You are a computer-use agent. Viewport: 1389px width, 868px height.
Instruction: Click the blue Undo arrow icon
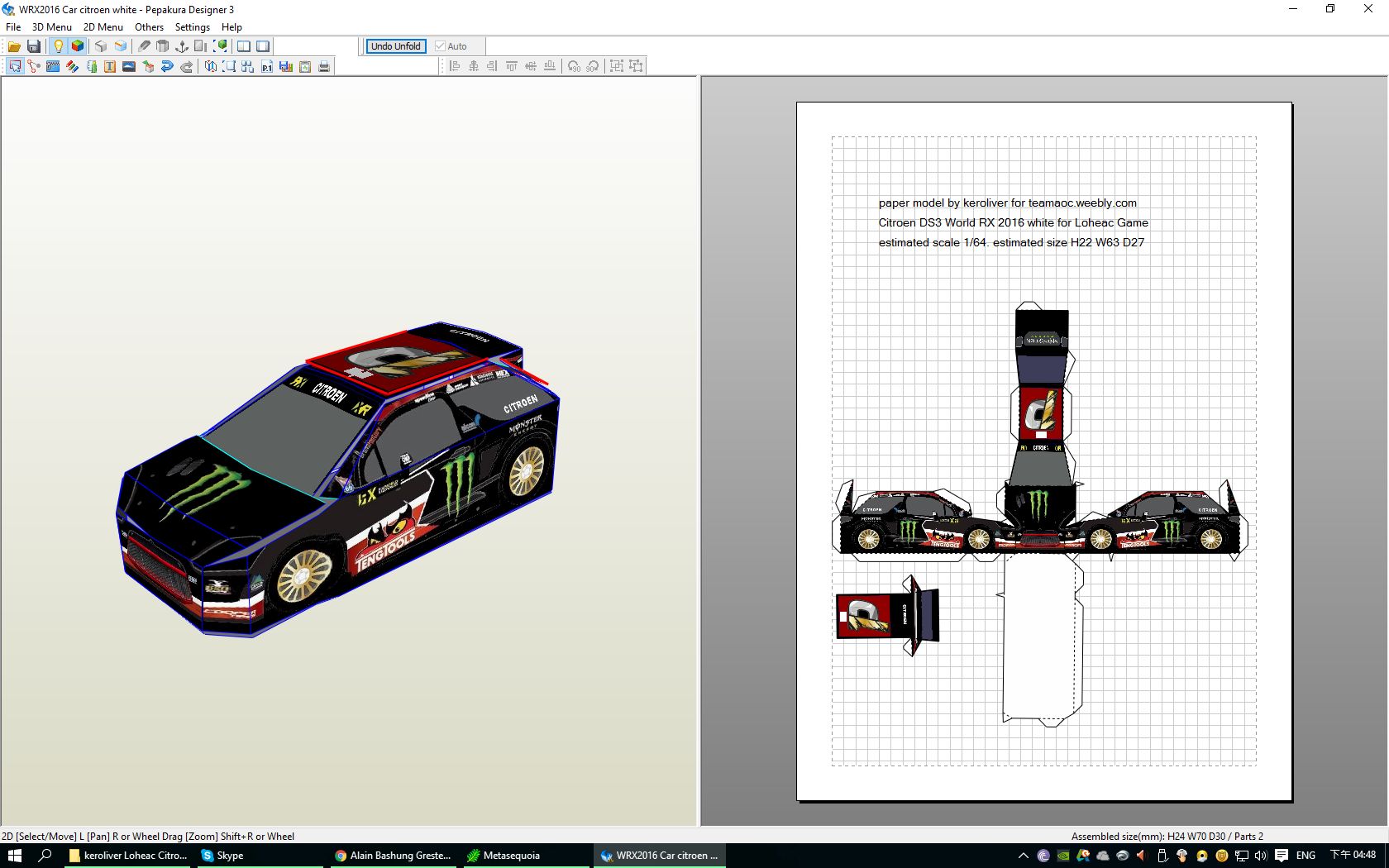point(167,66)
